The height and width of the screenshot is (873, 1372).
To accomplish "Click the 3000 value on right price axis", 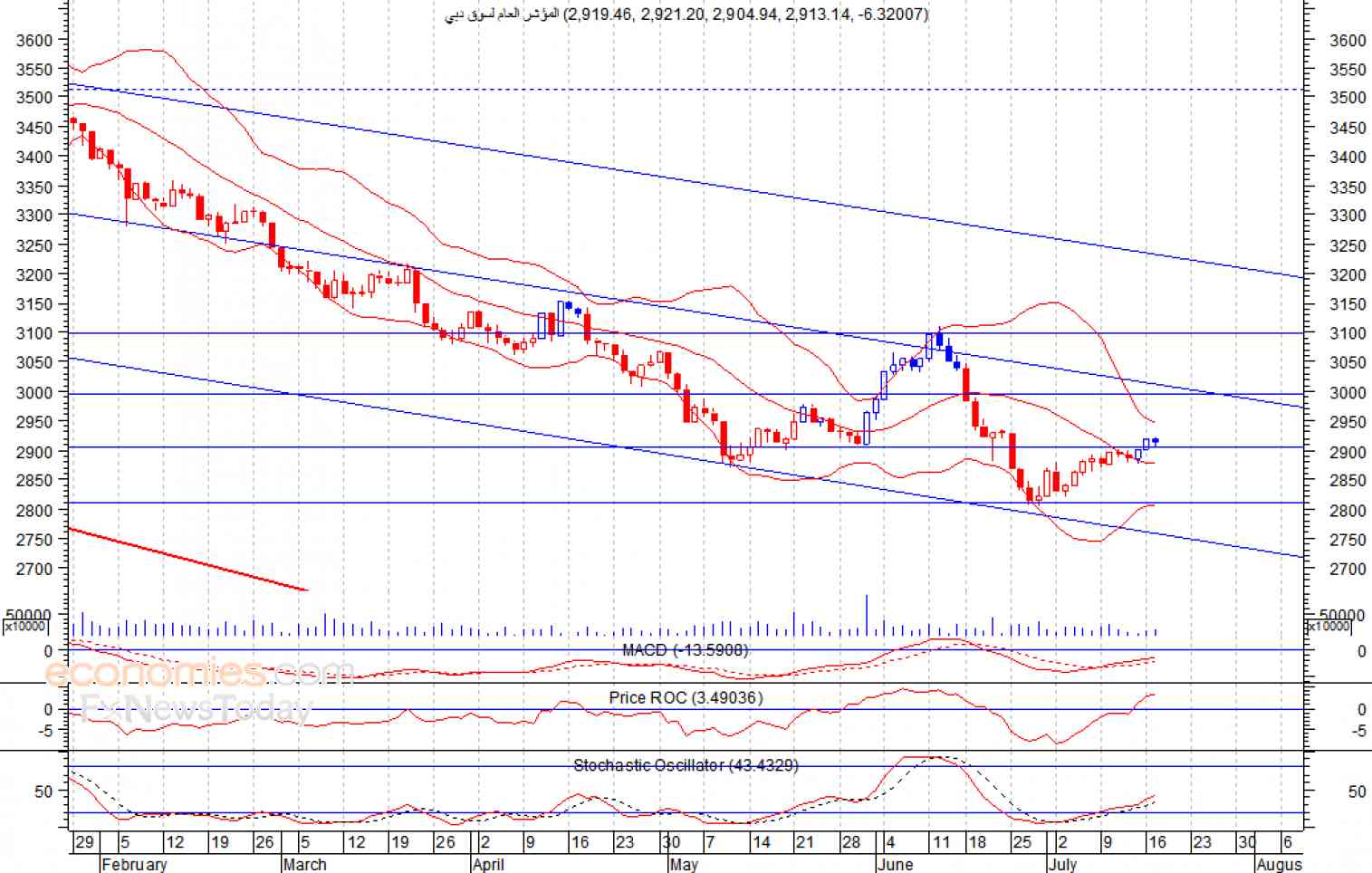I will (1348, 393).
